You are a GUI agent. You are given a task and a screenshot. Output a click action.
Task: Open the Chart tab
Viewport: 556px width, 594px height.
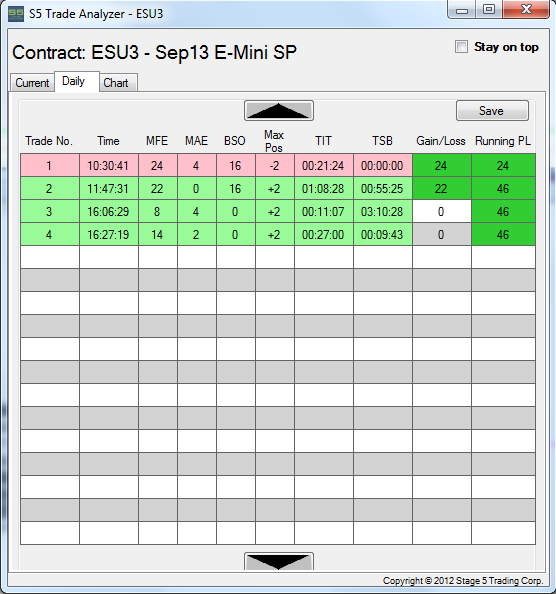(118, 82)
